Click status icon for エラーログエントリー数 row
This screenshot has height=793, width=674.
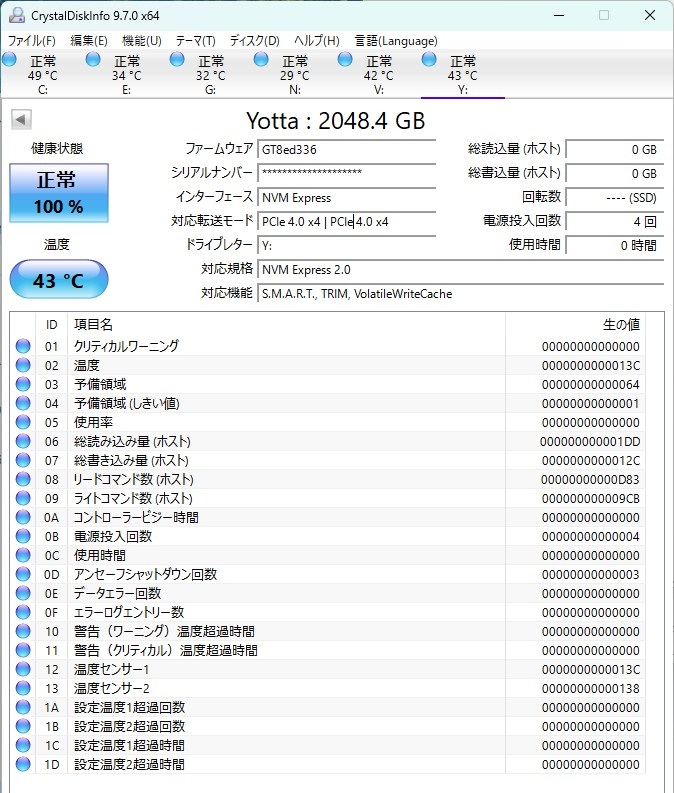click(x=23, y=612)
